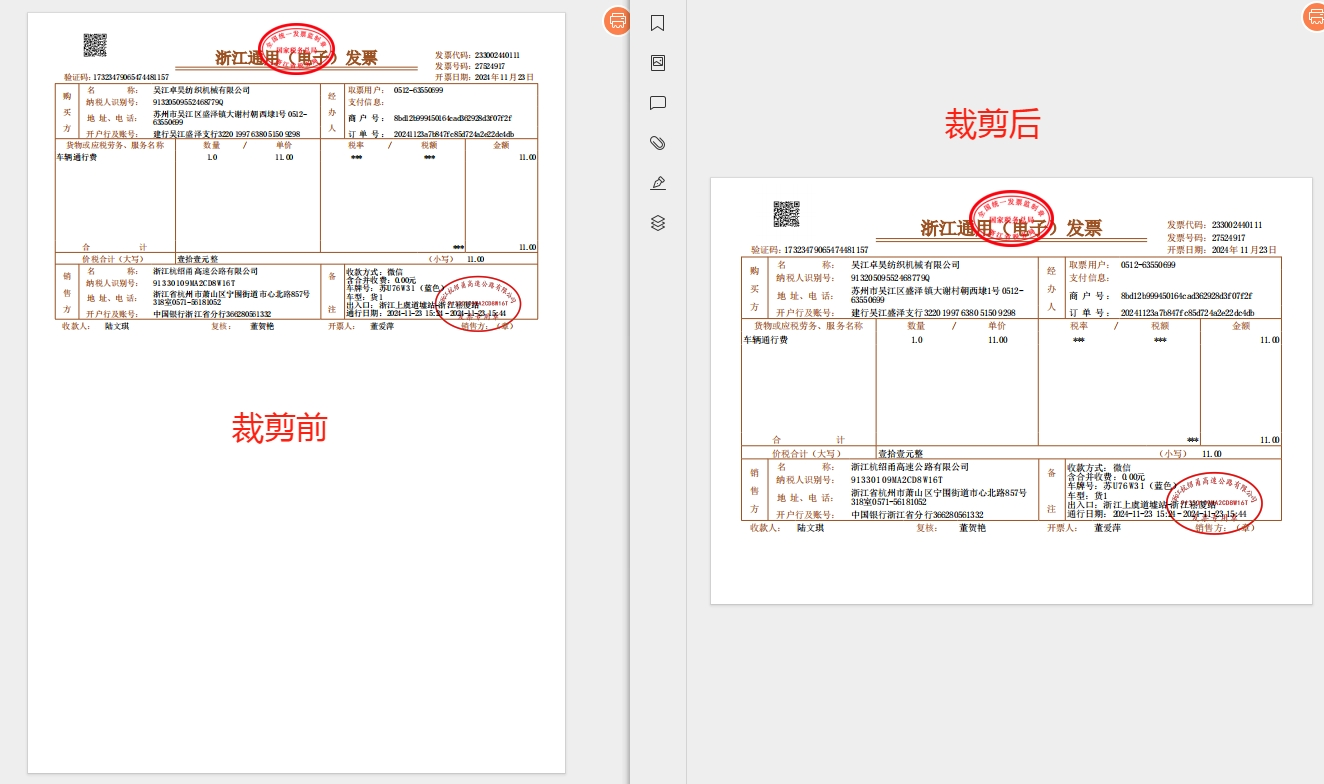
Task: Select the signature pen sidebar icon
Action: click(658, 183)
